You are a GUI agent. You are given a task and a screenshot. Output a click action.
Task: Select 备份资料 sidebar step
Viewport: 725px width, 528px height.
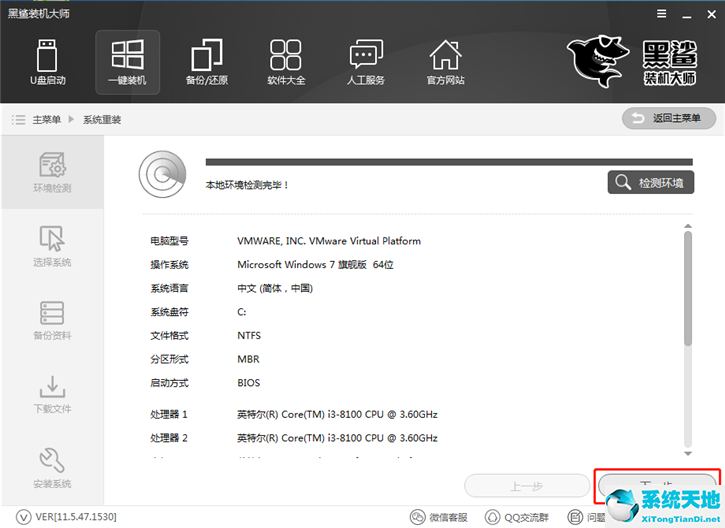click(x=52, y=320)
